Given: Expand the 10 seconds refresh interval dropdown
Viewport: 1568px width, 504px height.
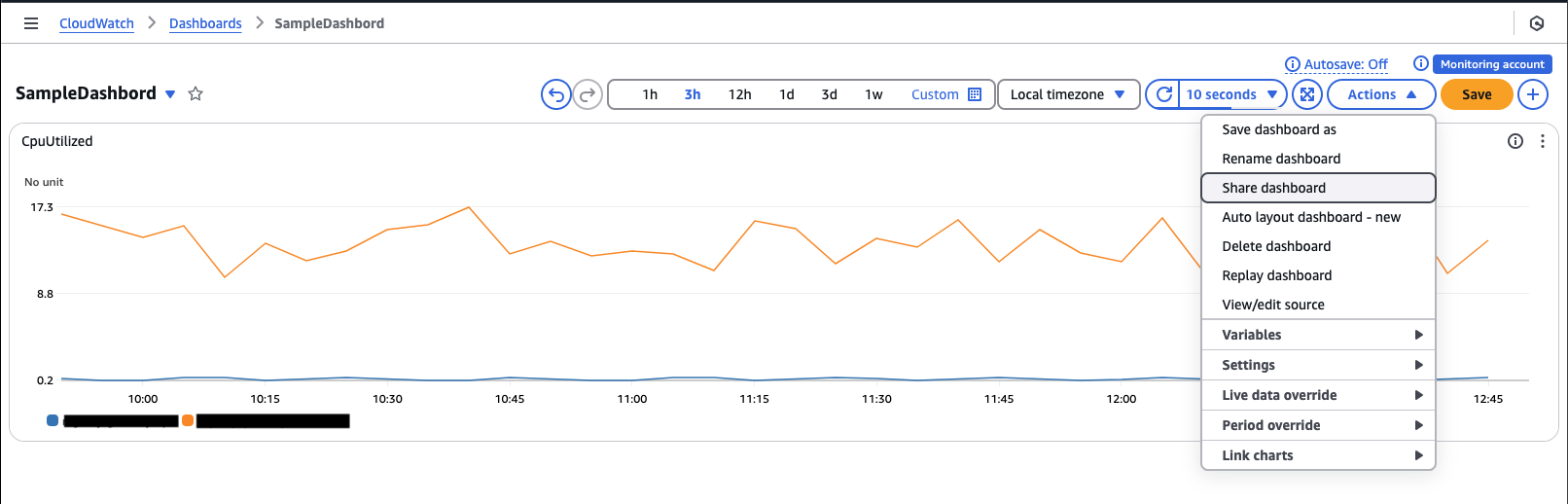Looking at the screenshot, I should point(1232,94).
